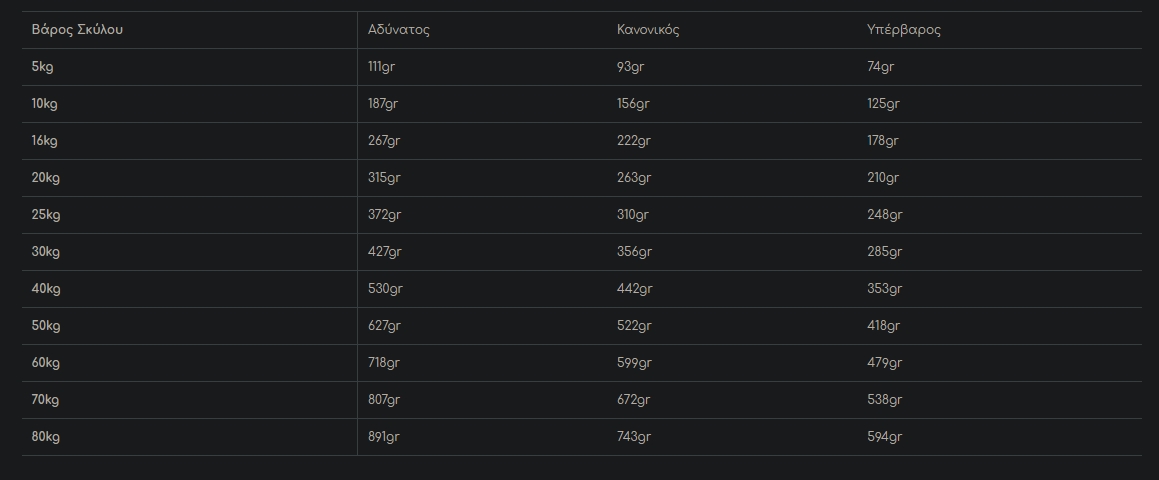
Task: Select the 353gr overweight cell
Action: (884, 289)
